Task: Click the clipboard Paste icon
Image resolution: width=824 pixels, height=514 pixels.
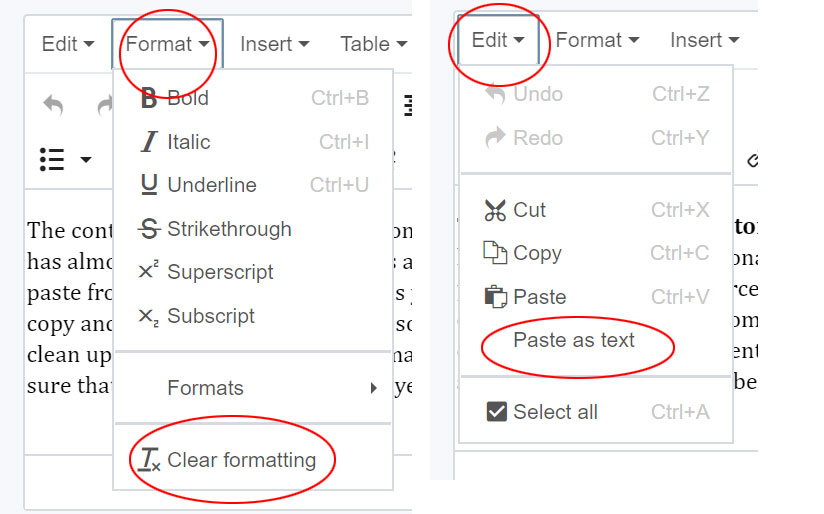Action: 496,297
